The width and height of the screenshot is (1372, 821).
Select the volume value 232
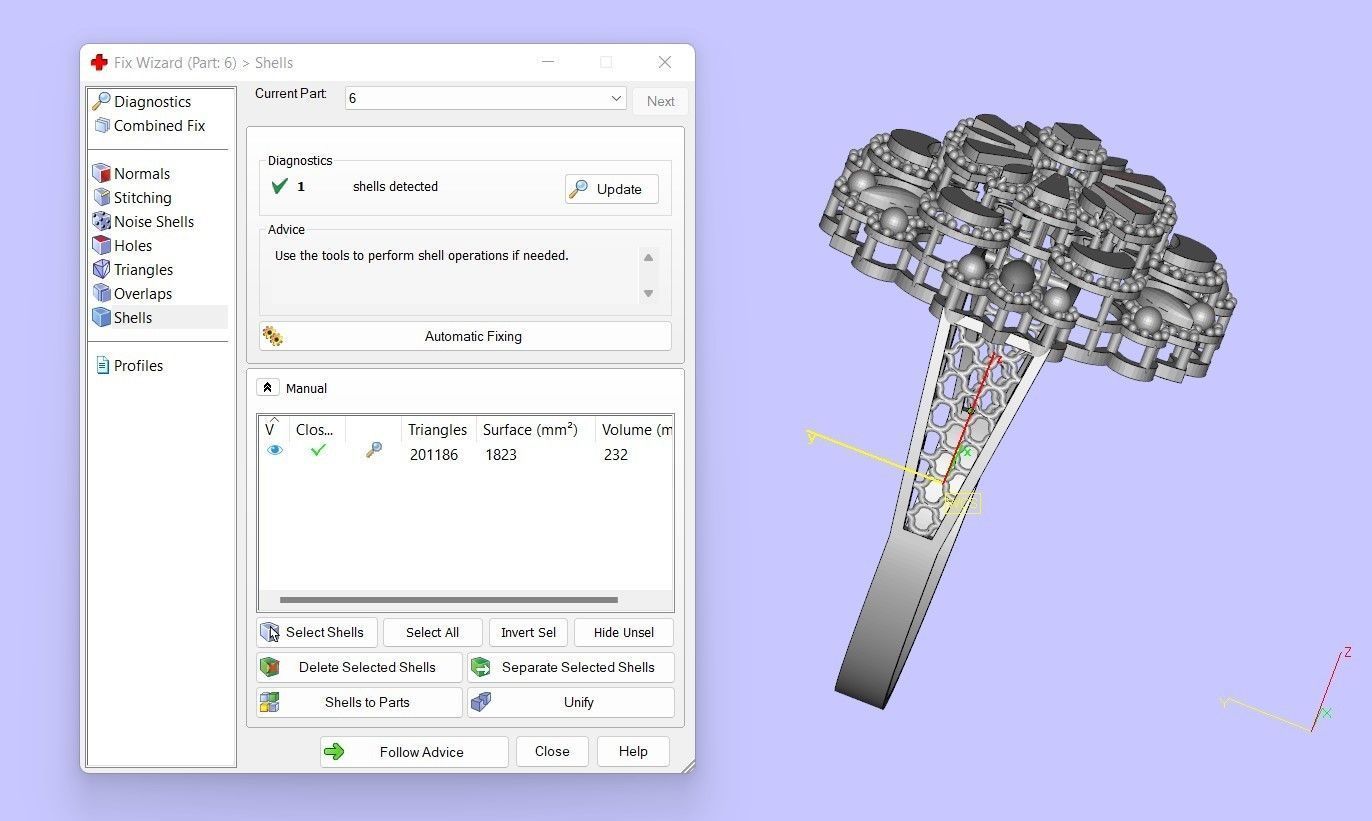pyautogui.click(x=616, y=454)
